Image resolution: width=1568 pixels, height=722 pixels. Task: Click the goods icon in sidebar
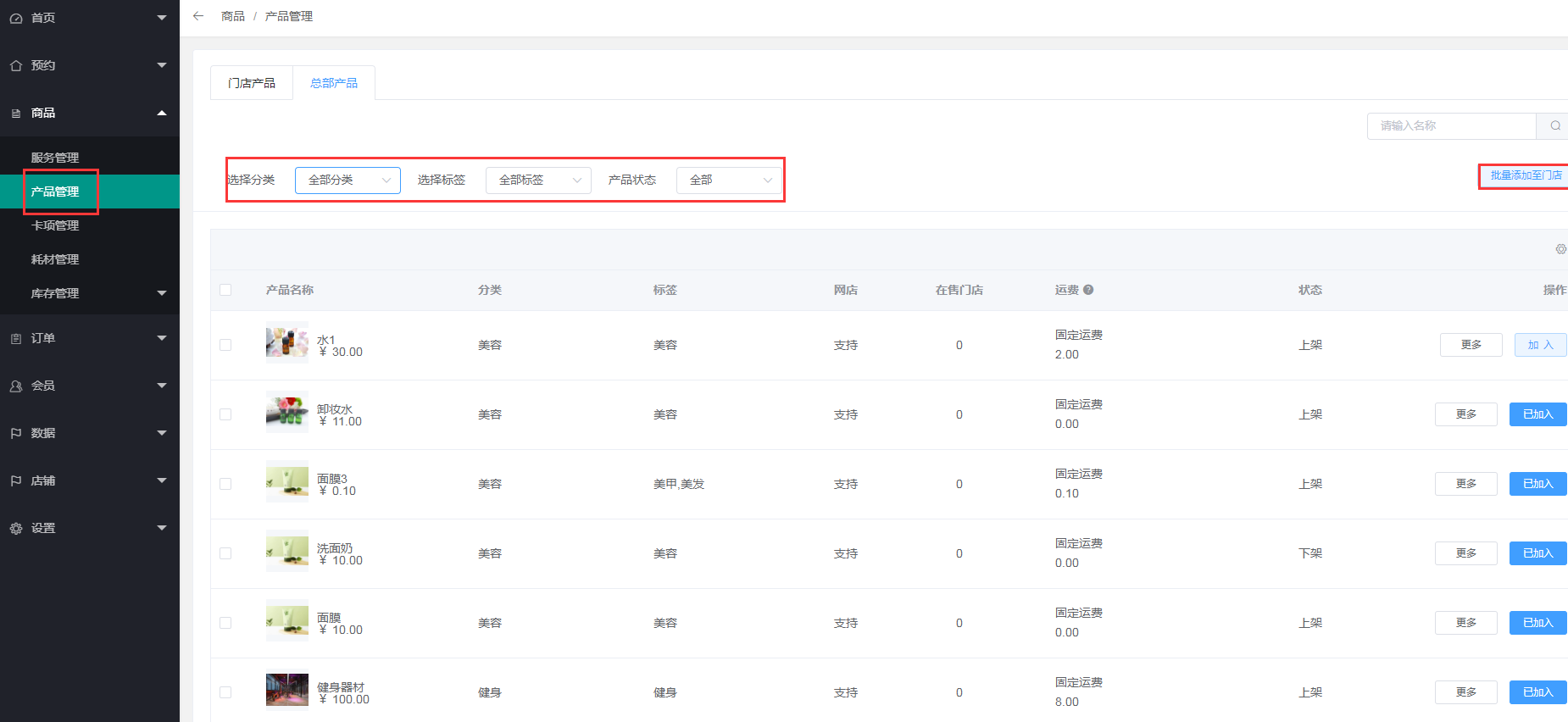[x=15, y=113]
